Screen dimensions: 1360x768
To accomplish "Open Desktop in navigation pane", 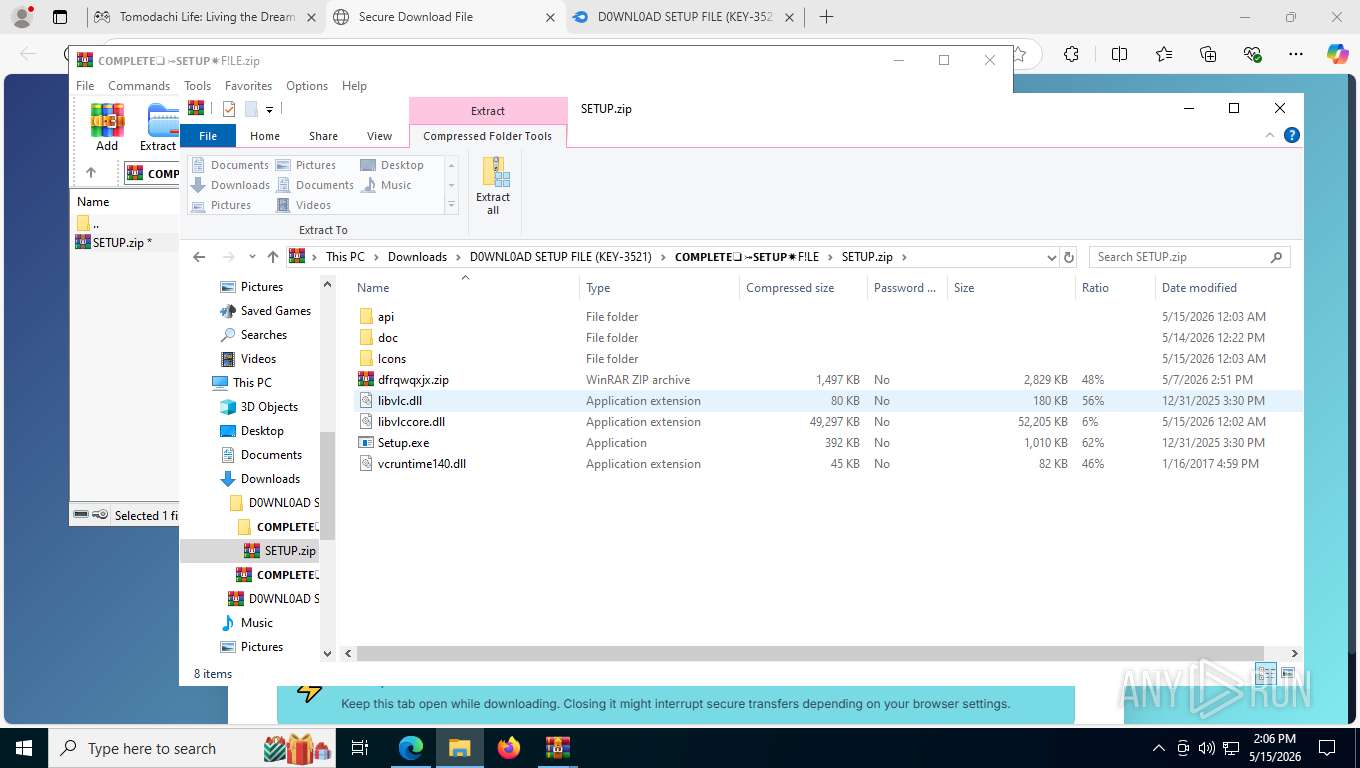I will coord(262,431).
